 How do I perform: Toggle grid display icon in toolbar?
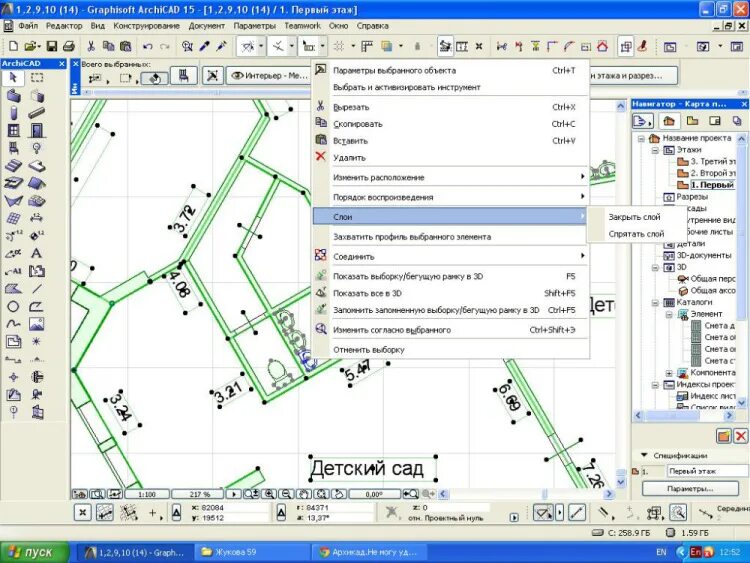pos(339,46)
